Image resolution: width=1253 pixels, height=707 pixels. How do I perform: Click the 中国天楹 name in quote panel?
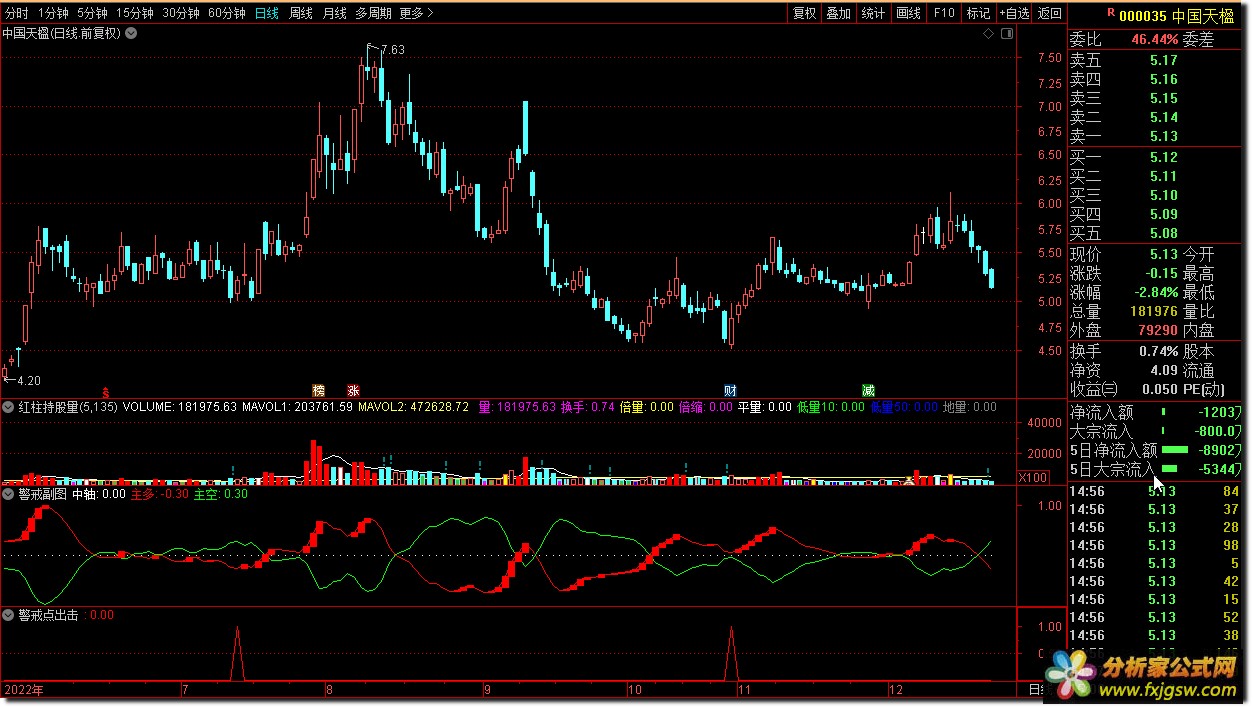click(x=1205, y=15)
